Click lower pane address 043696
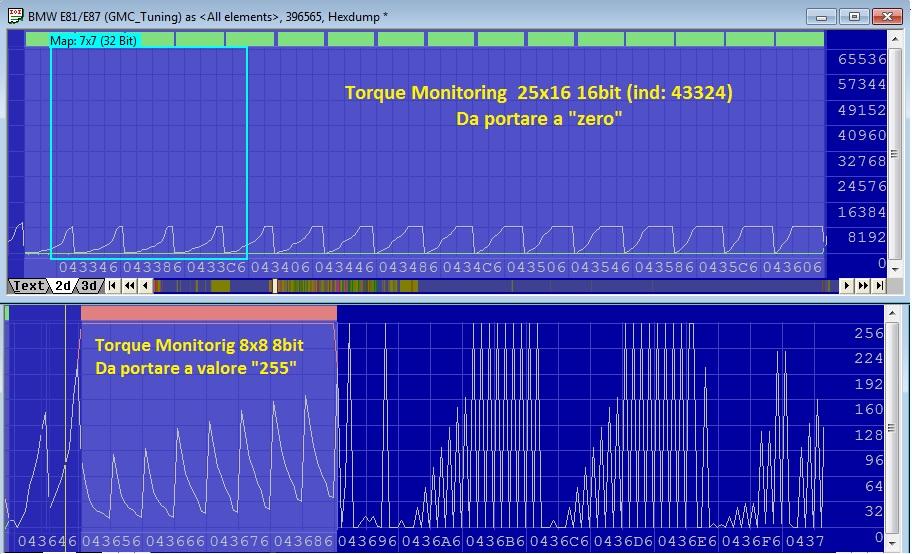 368,542
